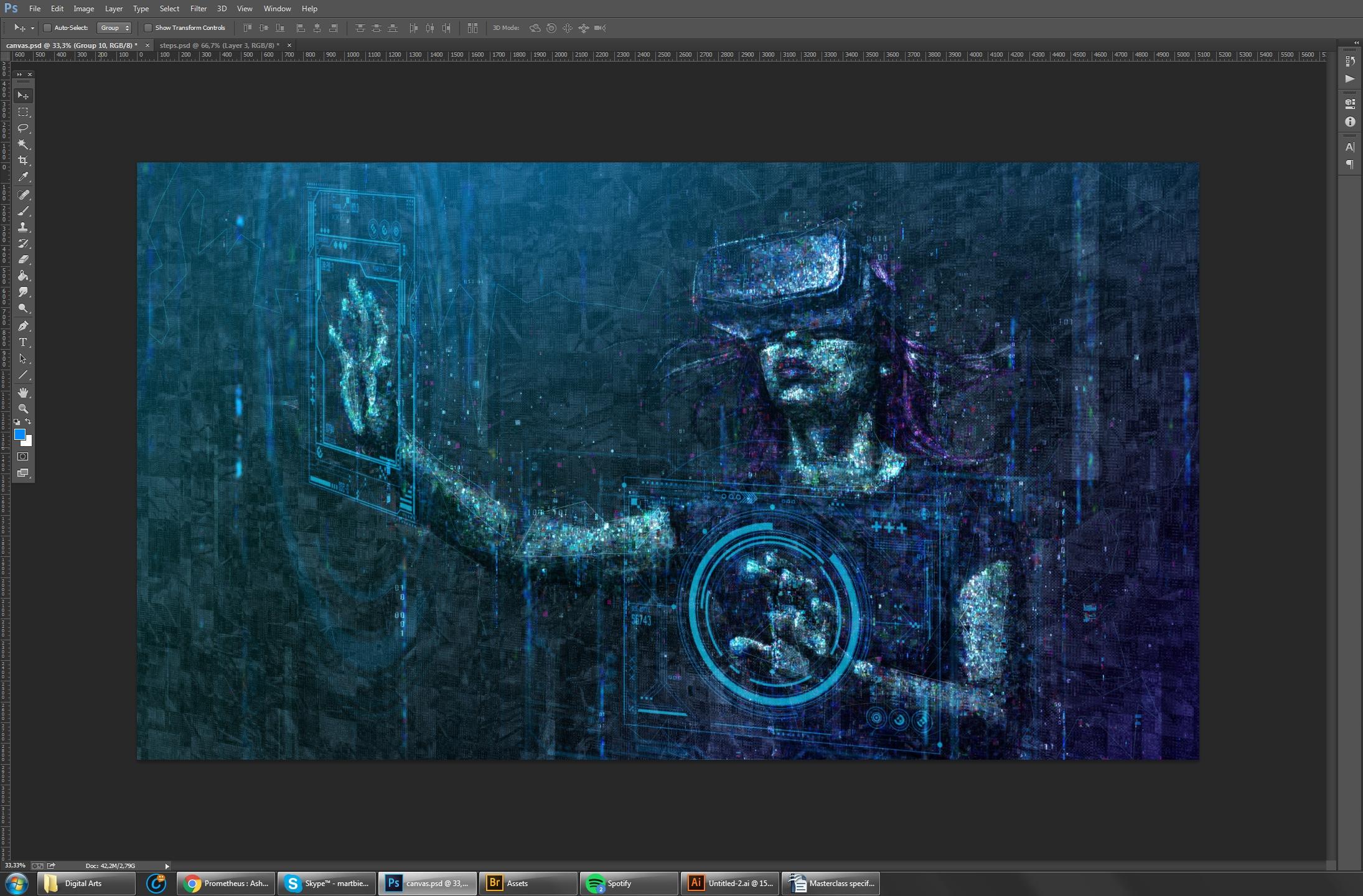Select the Path Selection arrow tool

coord(23,358)
